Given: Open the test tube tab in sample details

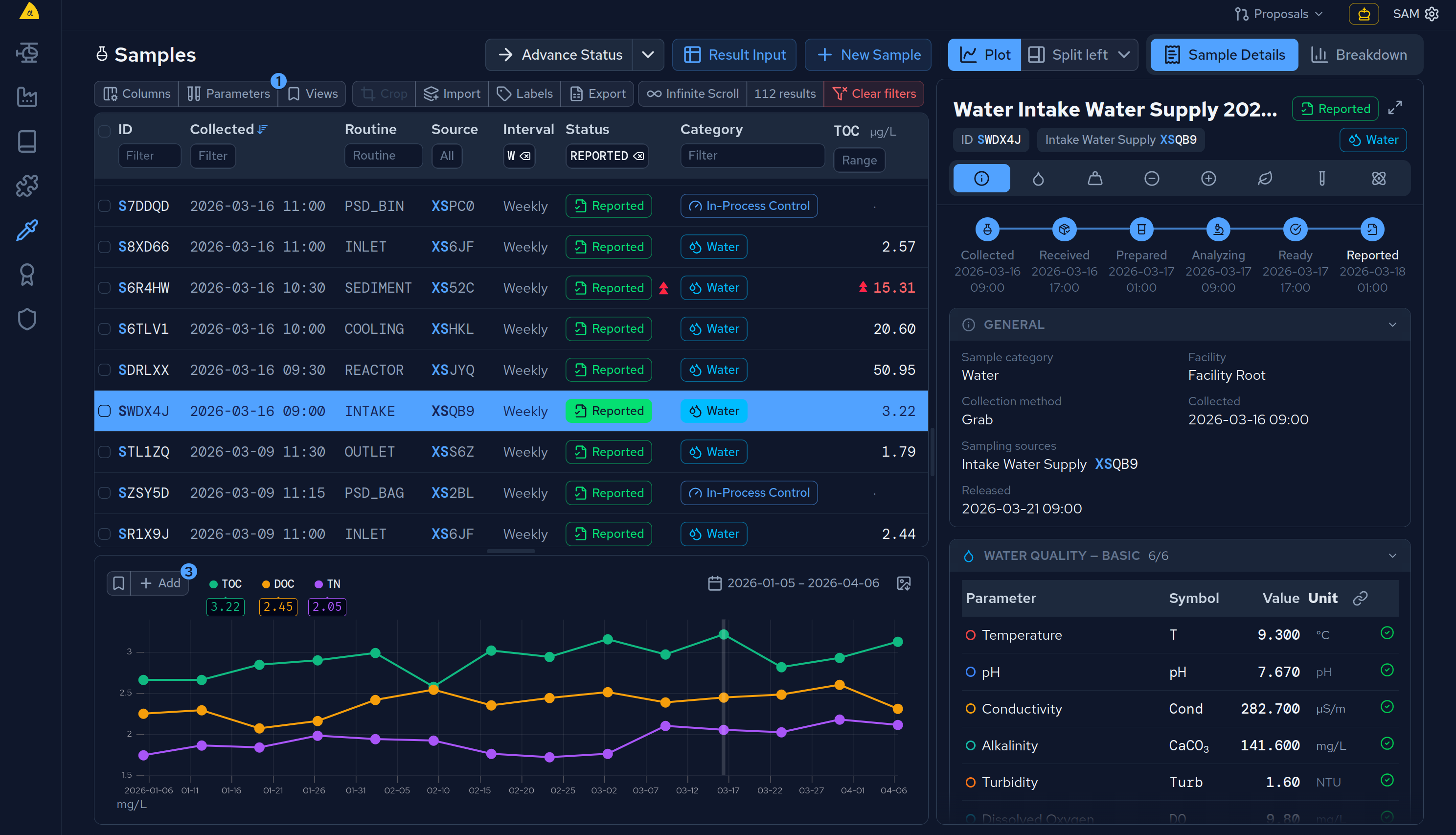Looking at the screenshot, I should coord(1322,178).
